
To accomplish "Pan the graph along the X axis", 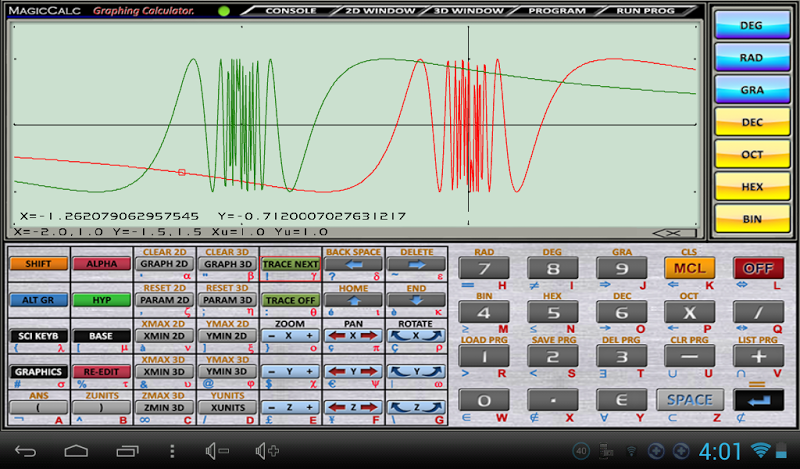I will click(353, 336).
